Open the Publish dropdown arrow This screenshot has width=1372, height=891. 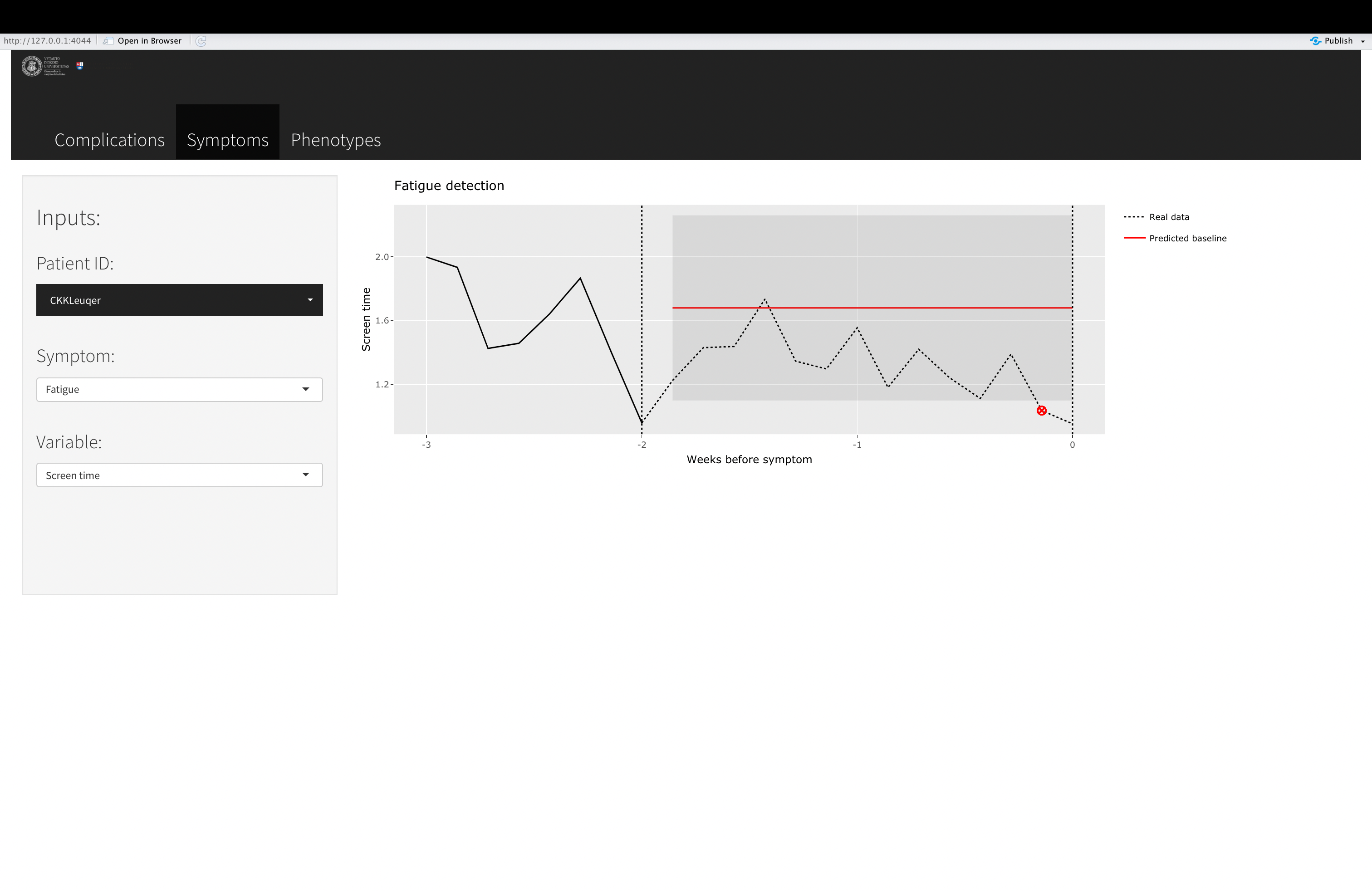point(1363,41)
